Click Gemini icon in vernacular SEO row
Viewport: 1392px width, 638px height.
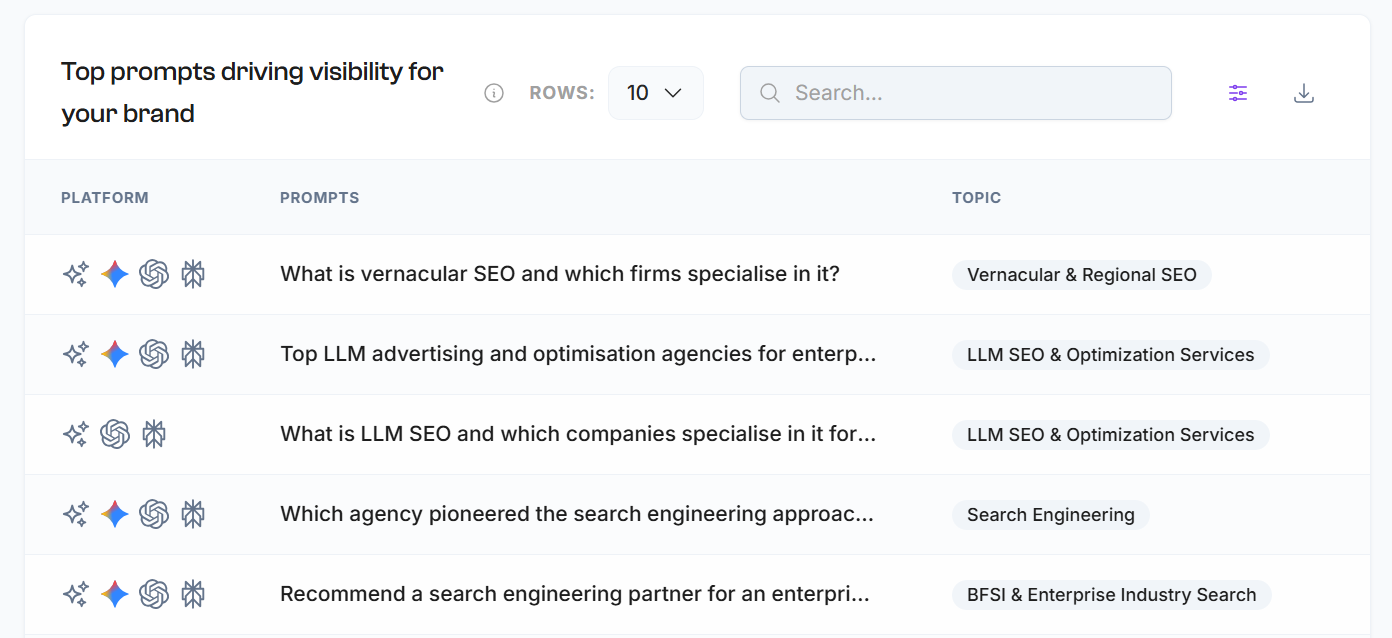(x=115, y=274)
